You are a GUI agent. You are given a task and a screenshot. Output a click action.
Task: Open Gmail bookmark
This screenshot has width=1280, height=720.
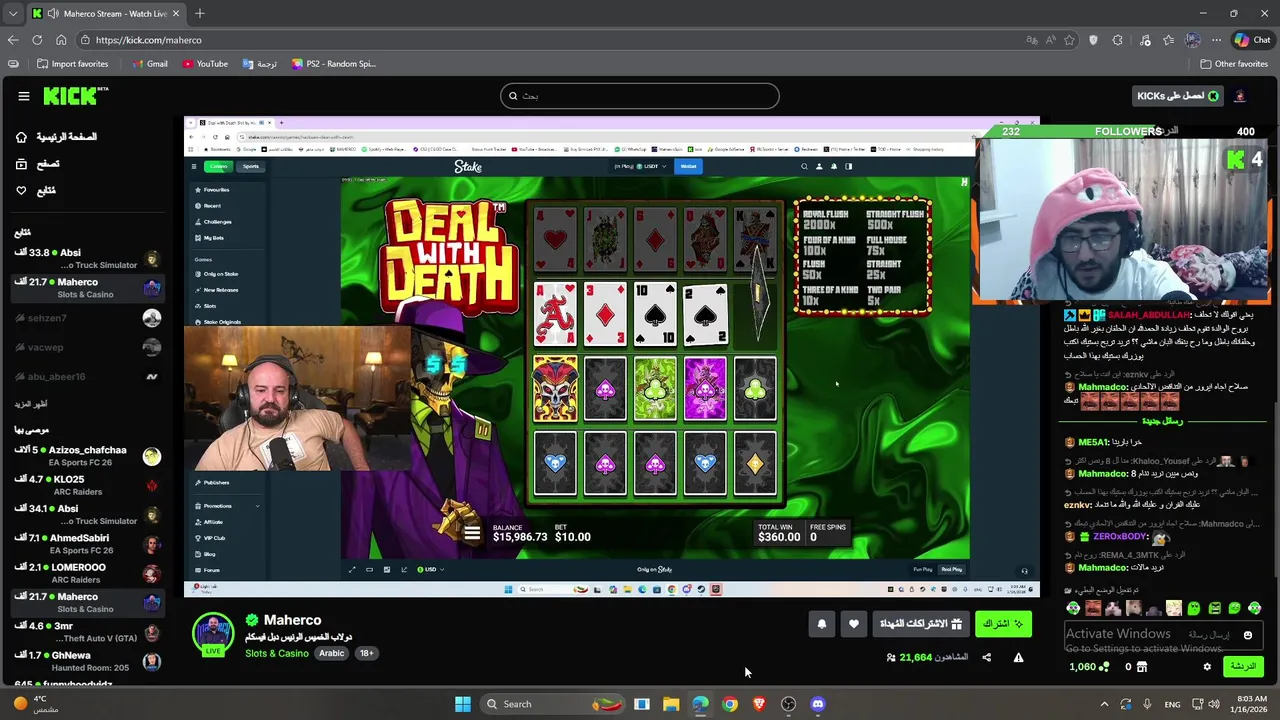150,64
